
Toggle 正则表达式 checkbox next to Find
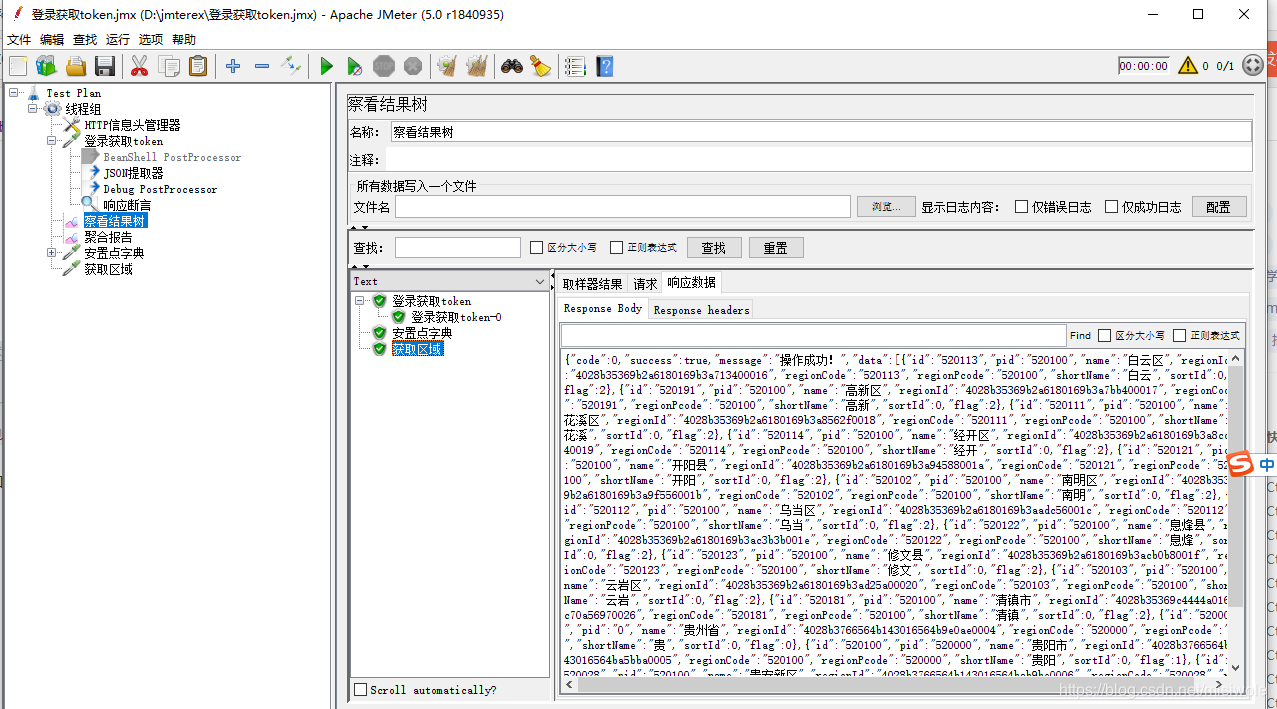click(1180, 335)
